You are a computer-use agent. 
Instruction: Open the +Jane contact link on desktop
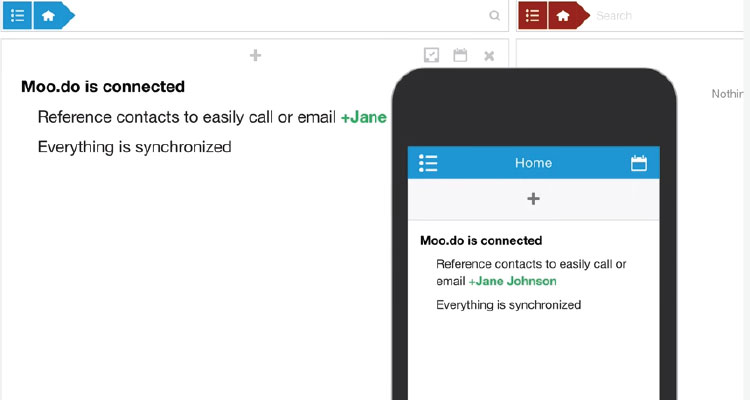[364, 117]
